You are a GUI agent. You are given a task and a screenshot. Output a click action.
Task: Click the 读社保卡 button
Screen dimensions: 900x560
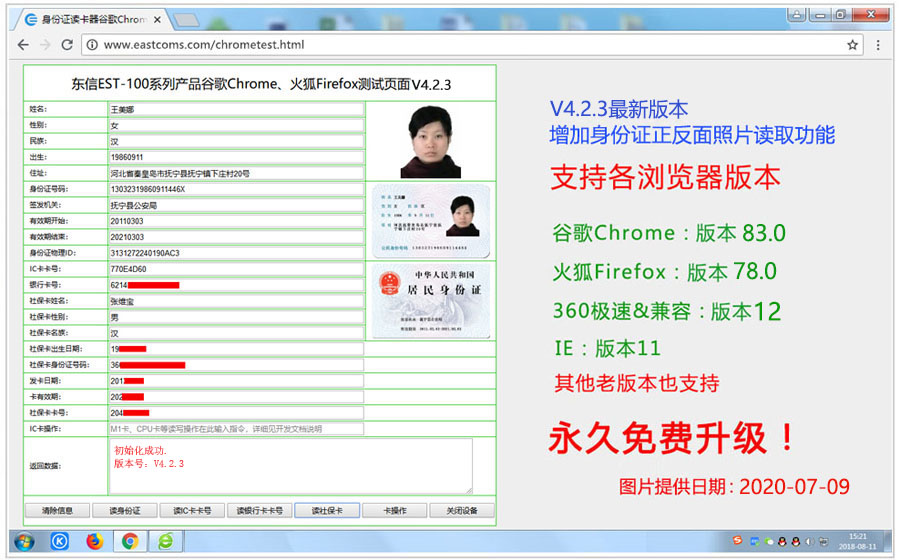pos(327,511)
